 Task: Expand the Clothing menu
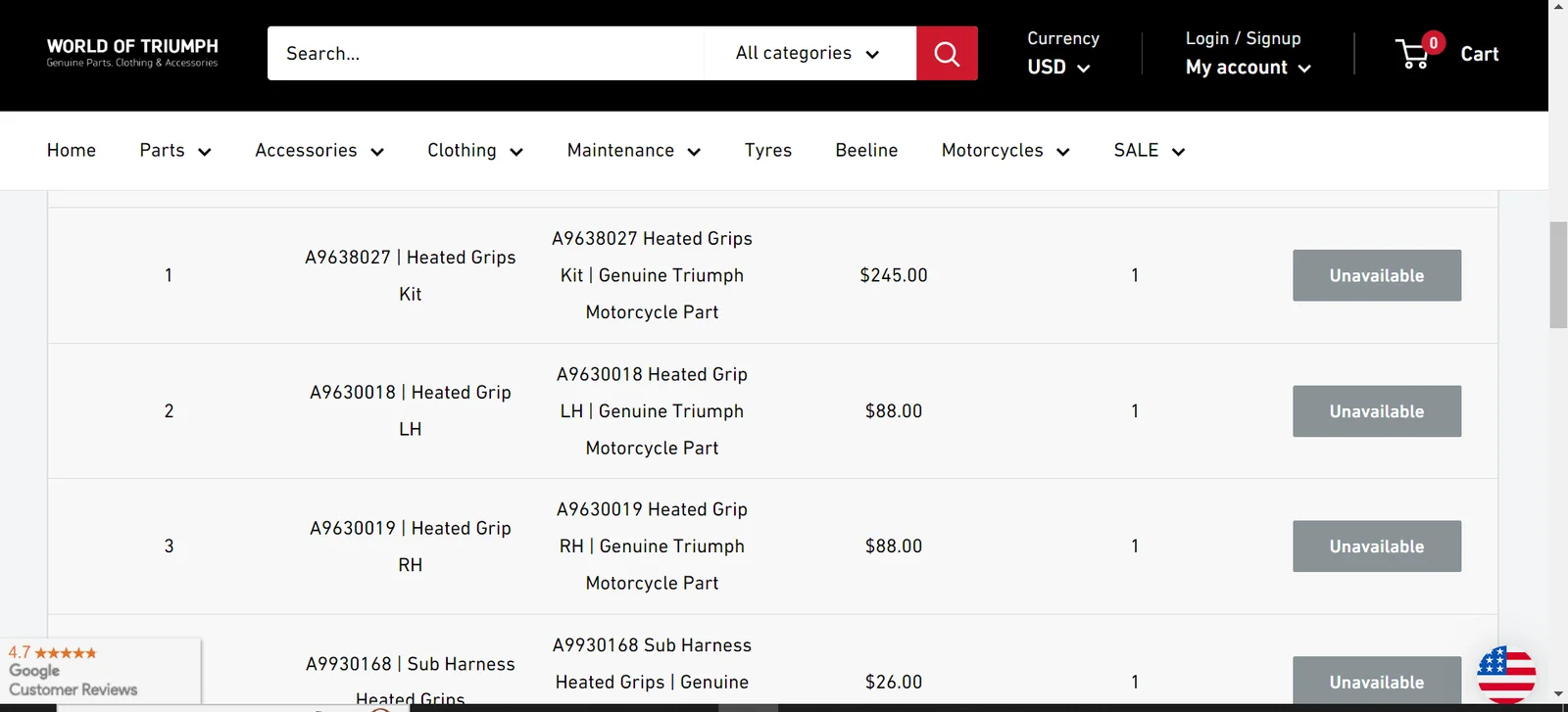pyautogui.click(x=474, y=151)
